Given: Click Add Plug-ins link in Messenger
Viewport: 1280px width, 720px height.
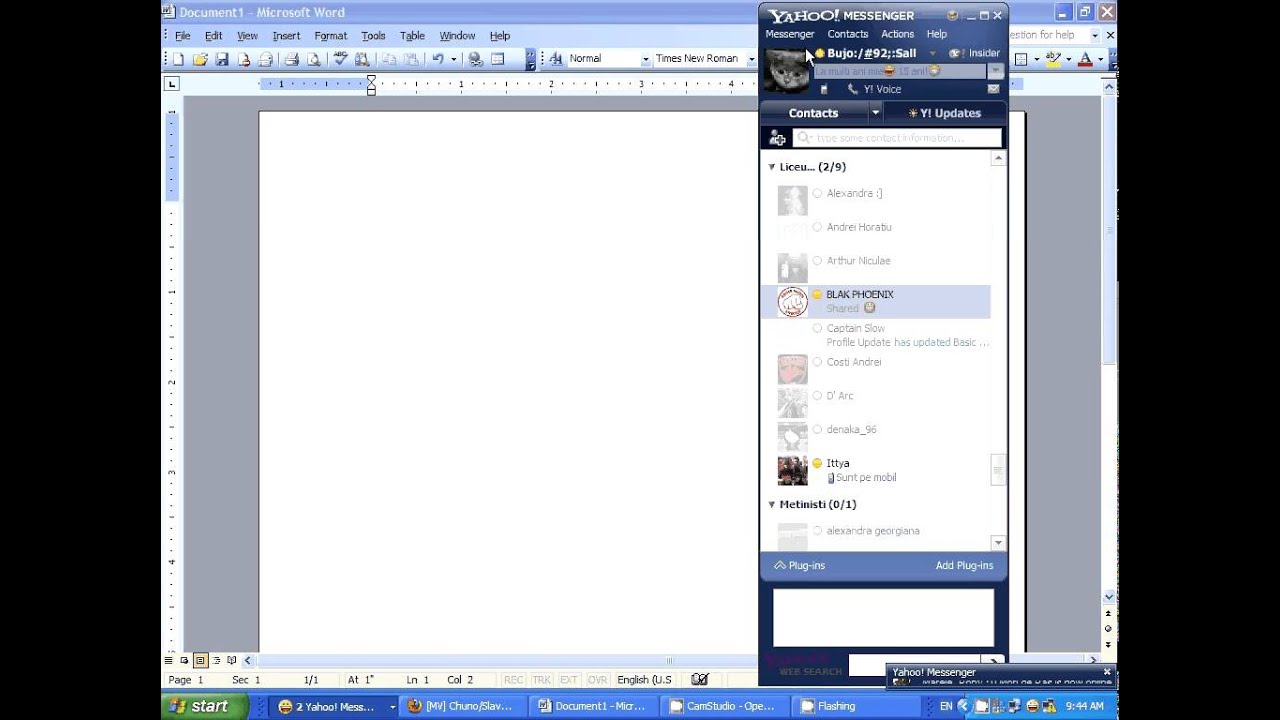Looking at the screenshot, I should click(x=964, y=566).
